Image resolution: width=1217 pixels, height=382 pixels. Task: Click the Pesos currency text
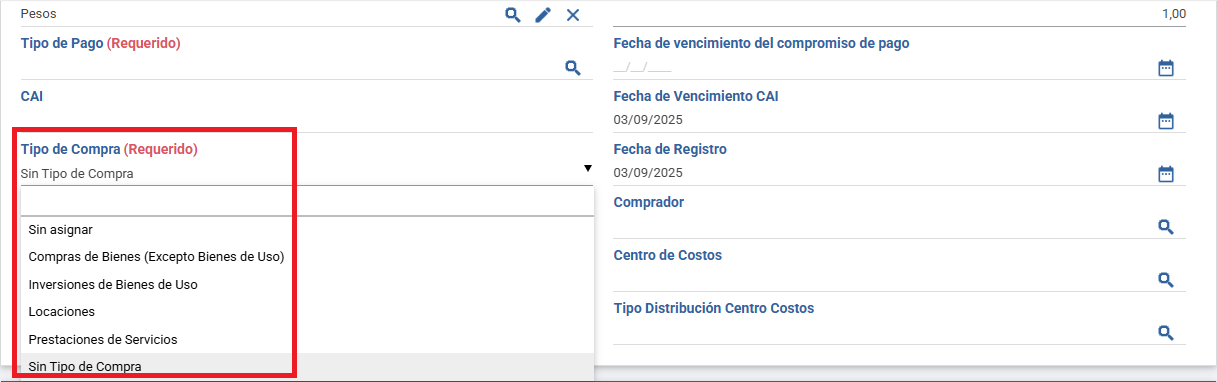tap(38, 14)
